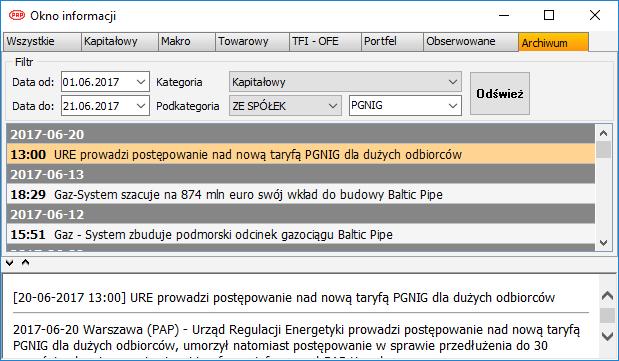The width and height of the screenshot is (619, 361).
Task: Click the PAP logo icon in title bar
Action: coord(17,15)
